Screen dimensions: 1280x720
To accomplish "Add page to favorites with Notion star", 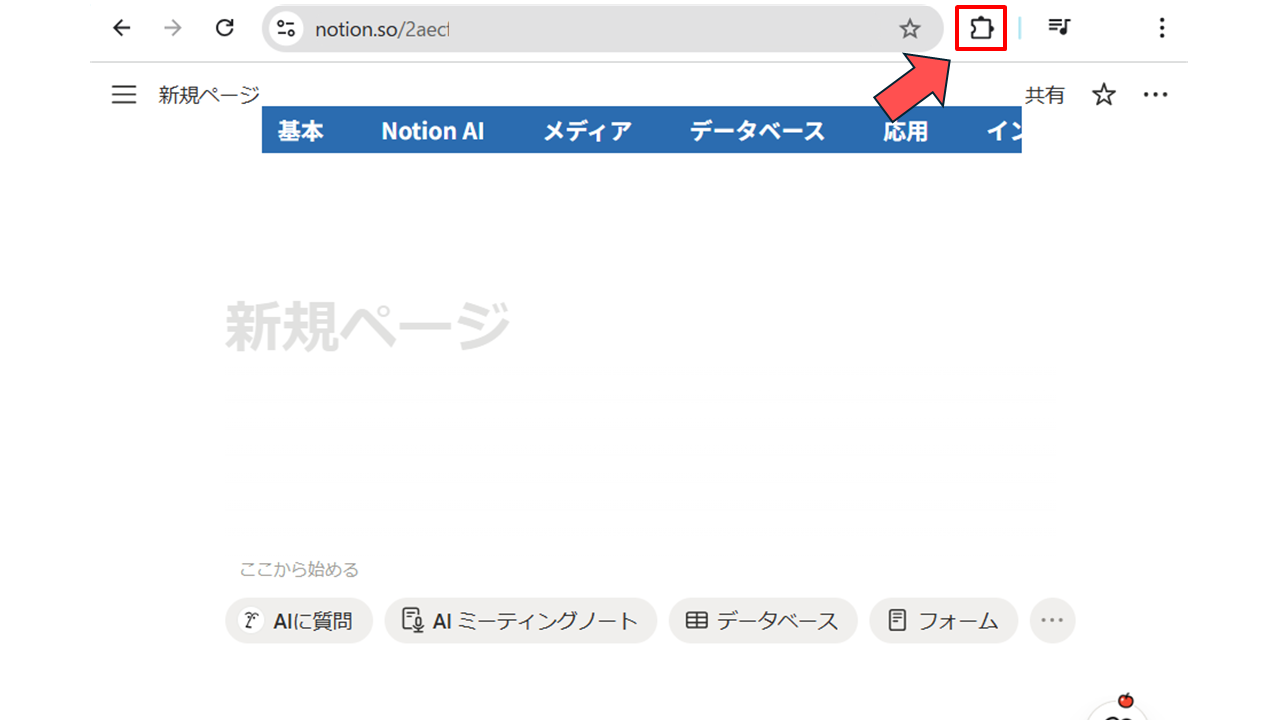I will click(x=1103, y=95).
